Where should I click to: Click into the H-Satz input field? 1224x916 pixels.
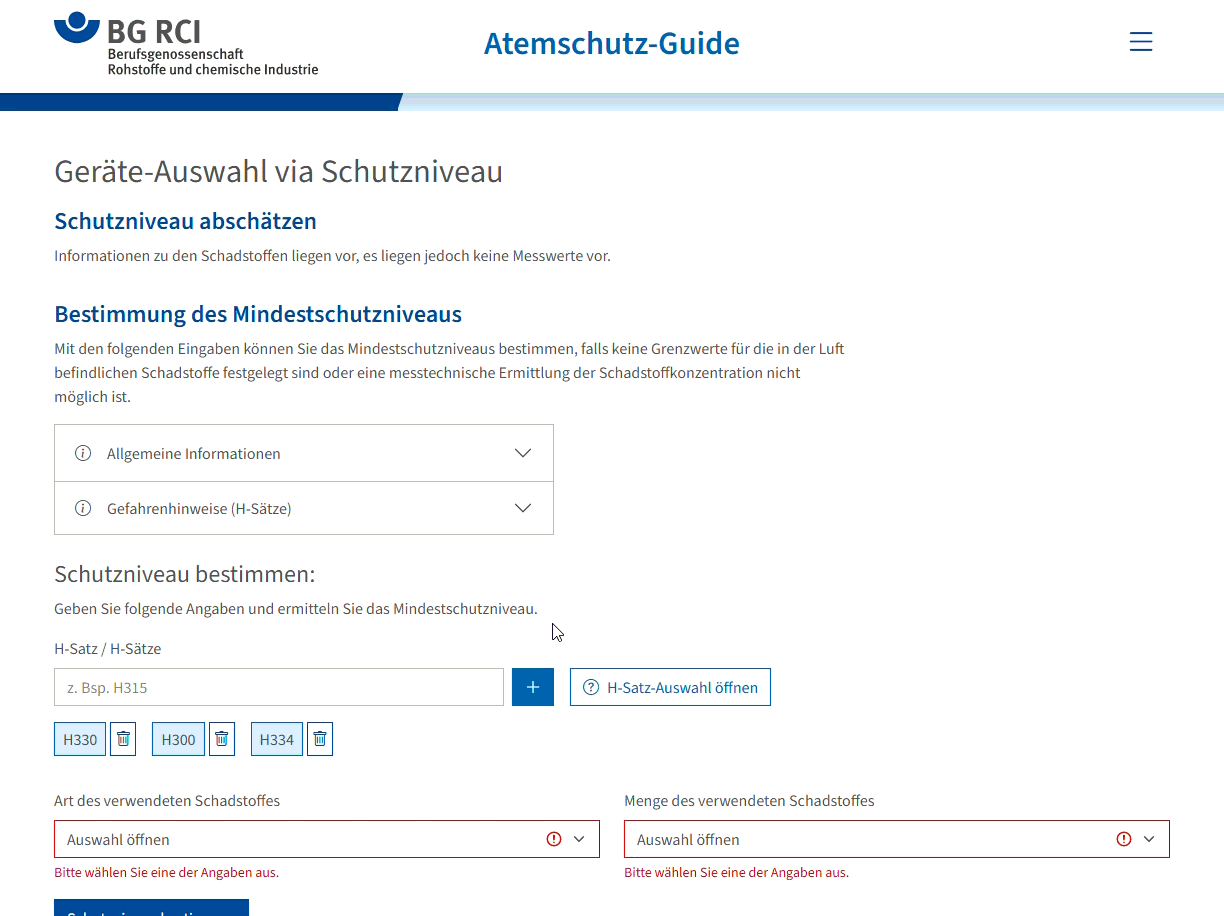(279, 687)
